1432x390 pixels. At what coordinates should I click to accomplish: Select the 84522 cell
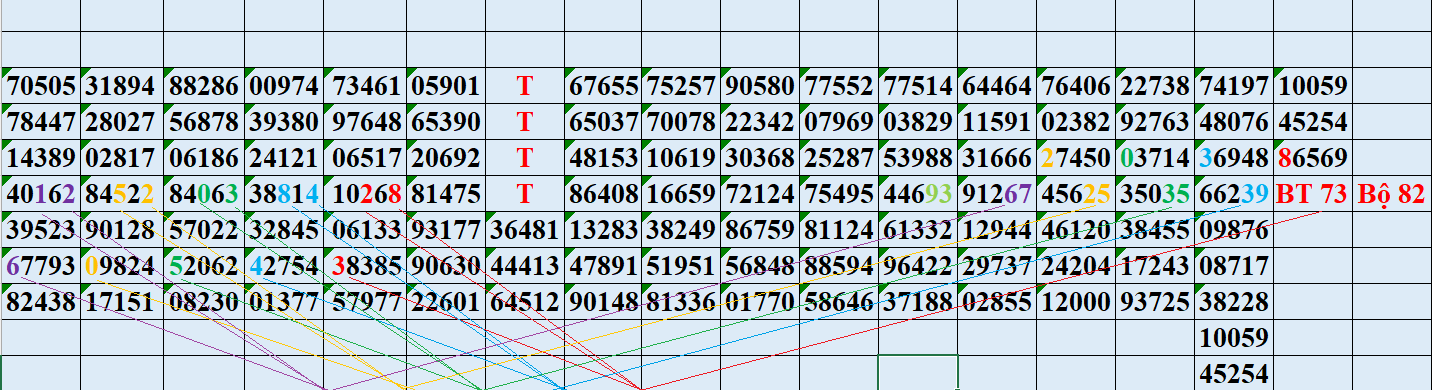(x=122, y=194)
